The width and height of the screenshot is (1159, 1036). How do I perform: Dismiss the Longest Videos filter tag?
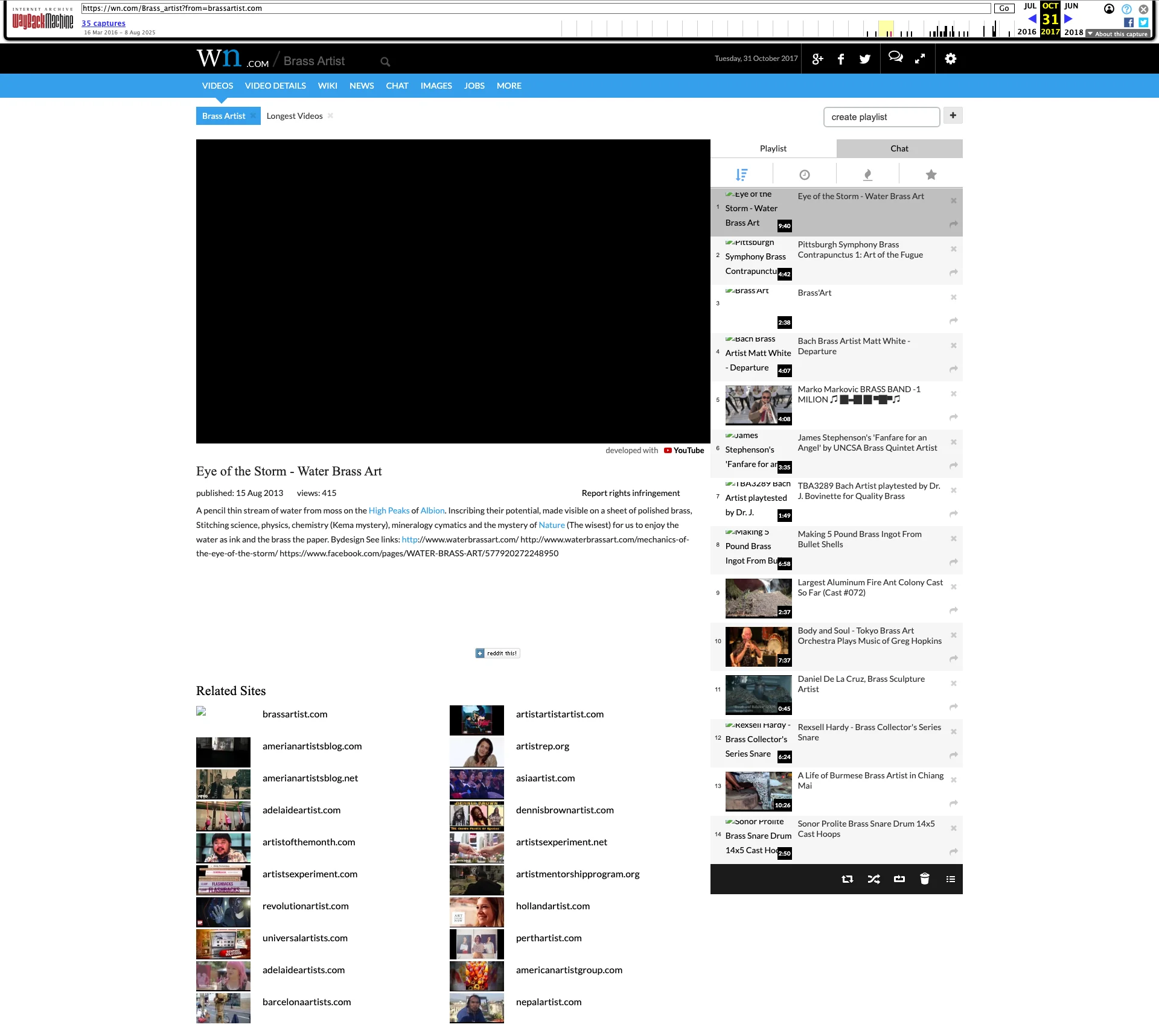(330, 115)
